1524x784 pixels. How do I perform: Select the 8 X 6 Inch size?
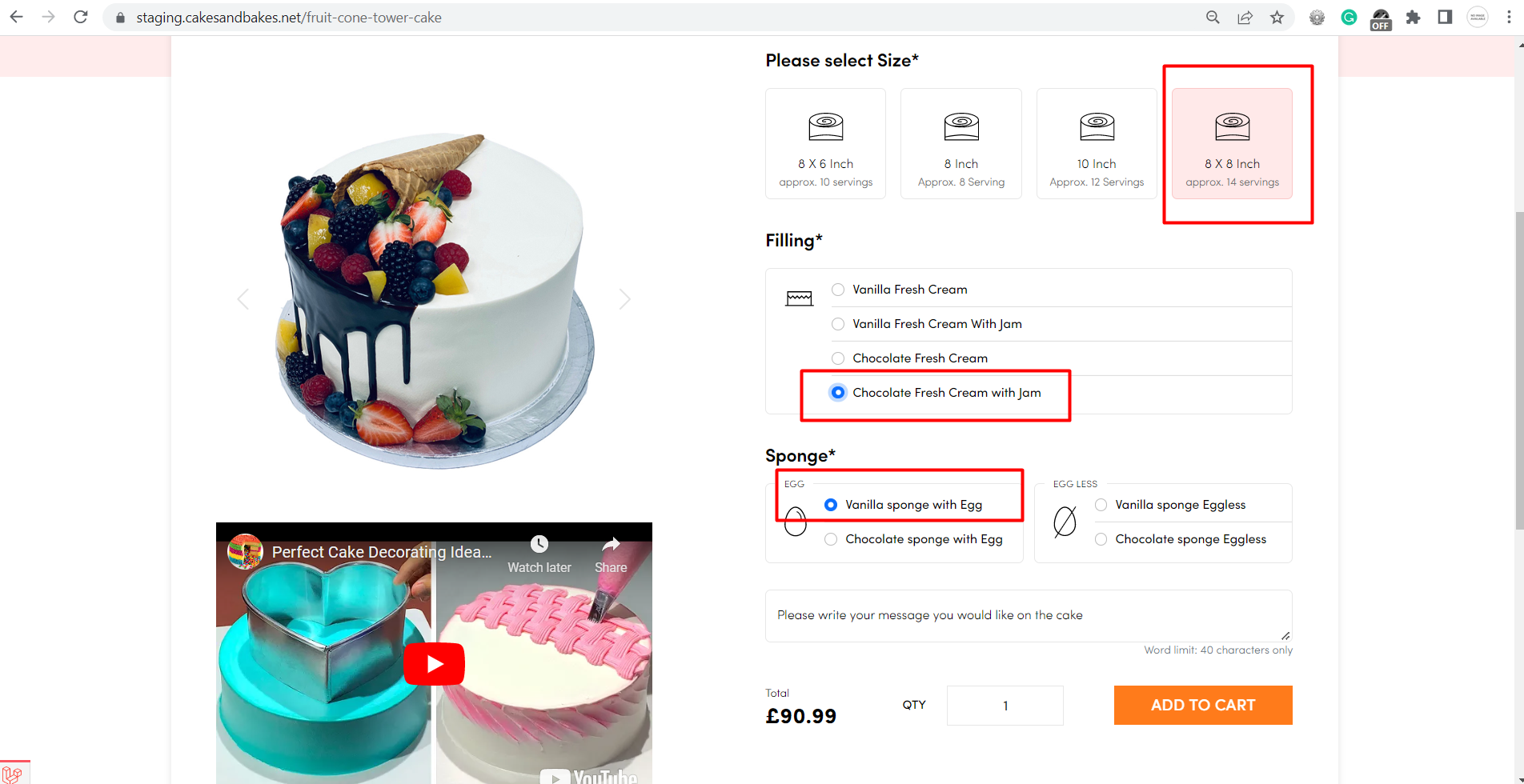coord(825,144)
